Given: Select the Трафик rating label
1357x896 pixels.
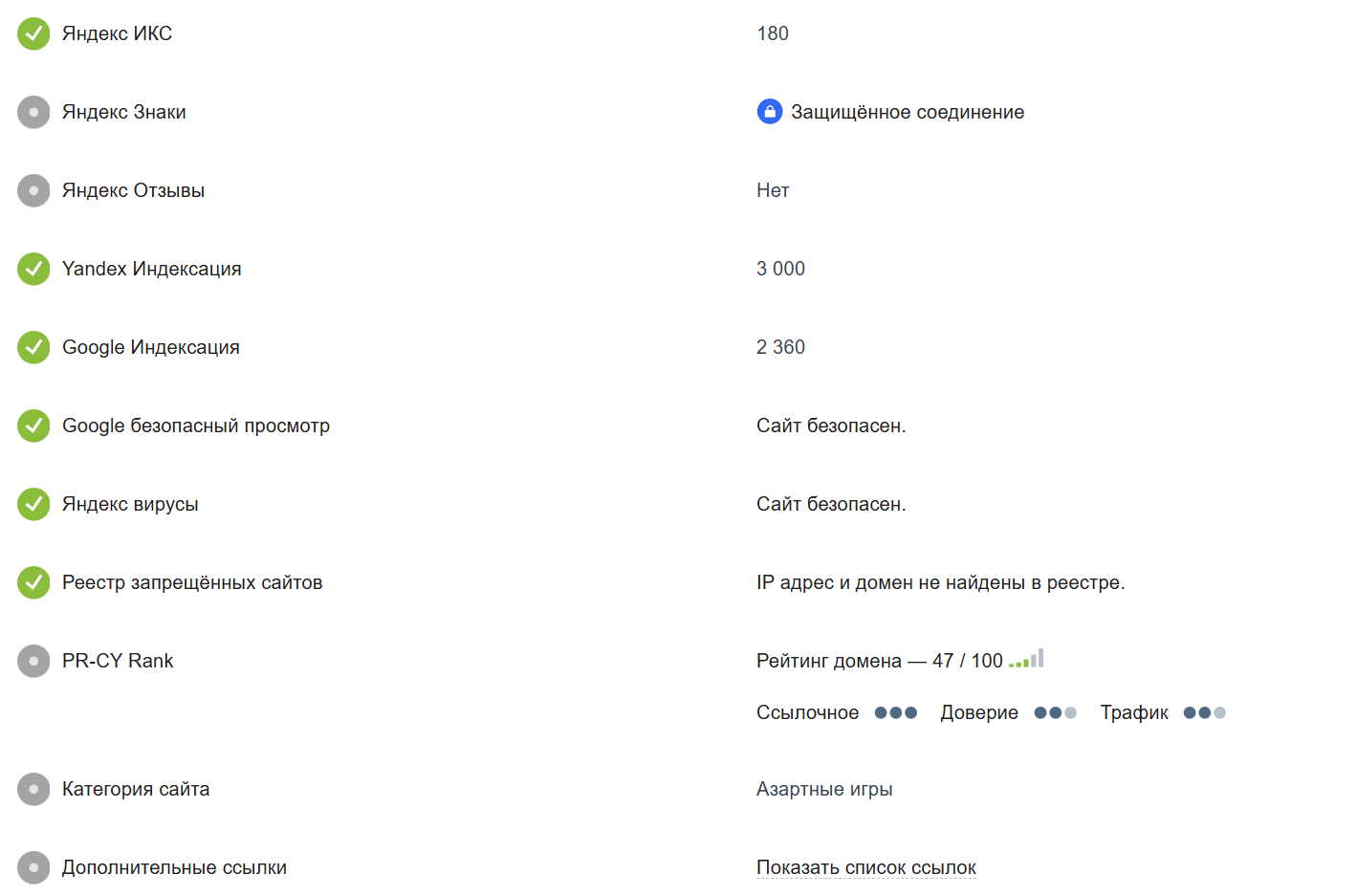Looking at the screenshot, I should pyautogui.click(x=1133, y=712).
